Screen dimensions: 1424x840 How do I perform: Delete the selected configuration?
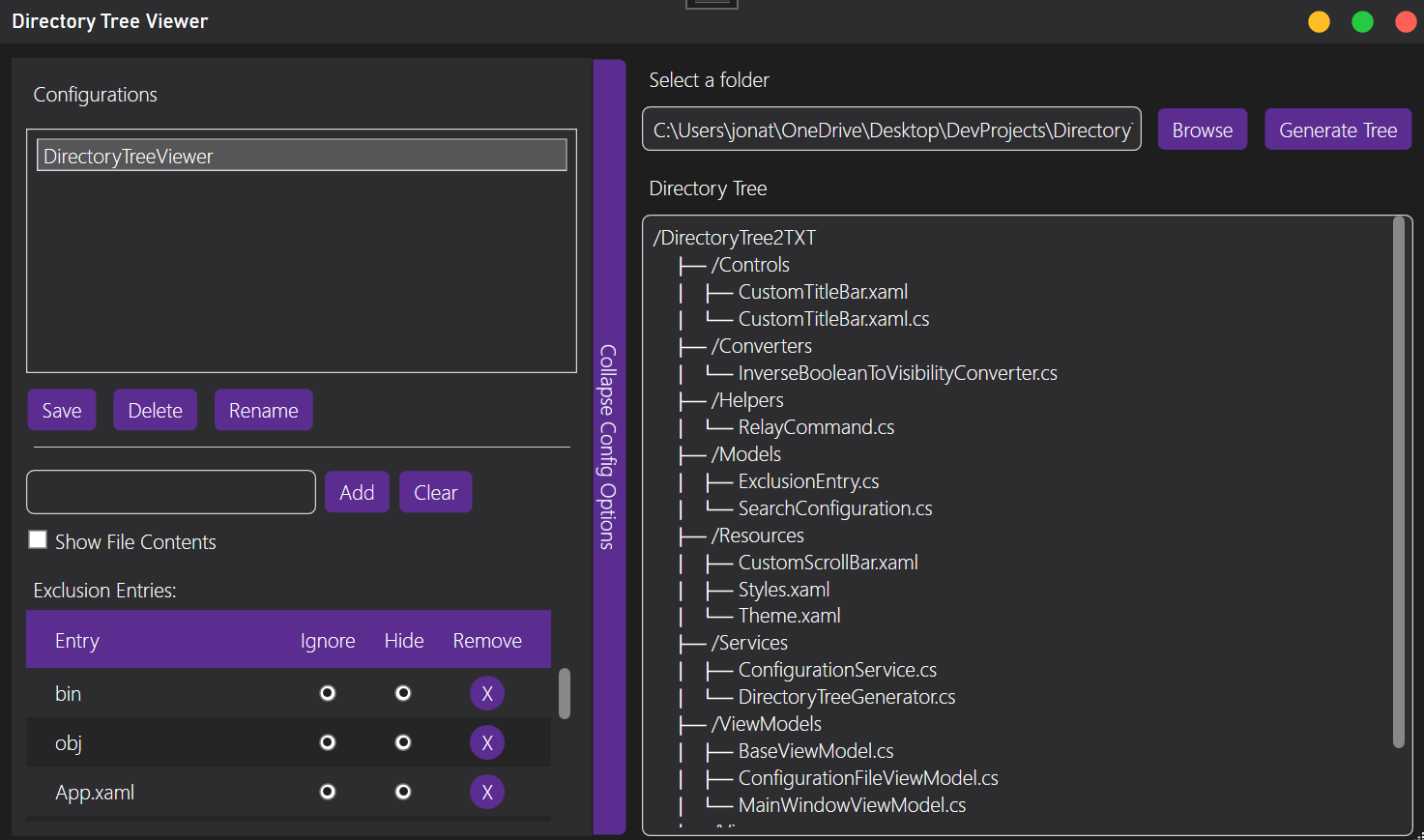click(156, 410)
